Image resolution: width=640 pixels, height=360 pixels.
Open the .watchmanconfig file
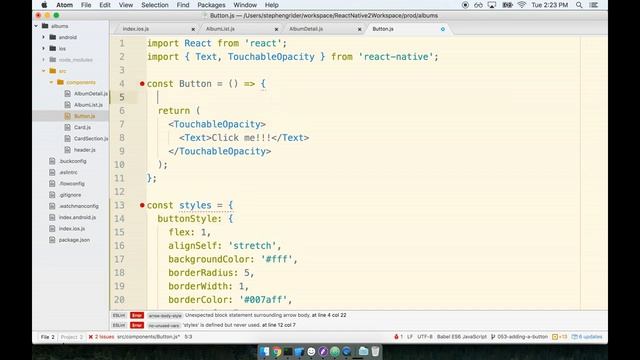(x=78, y=206)
